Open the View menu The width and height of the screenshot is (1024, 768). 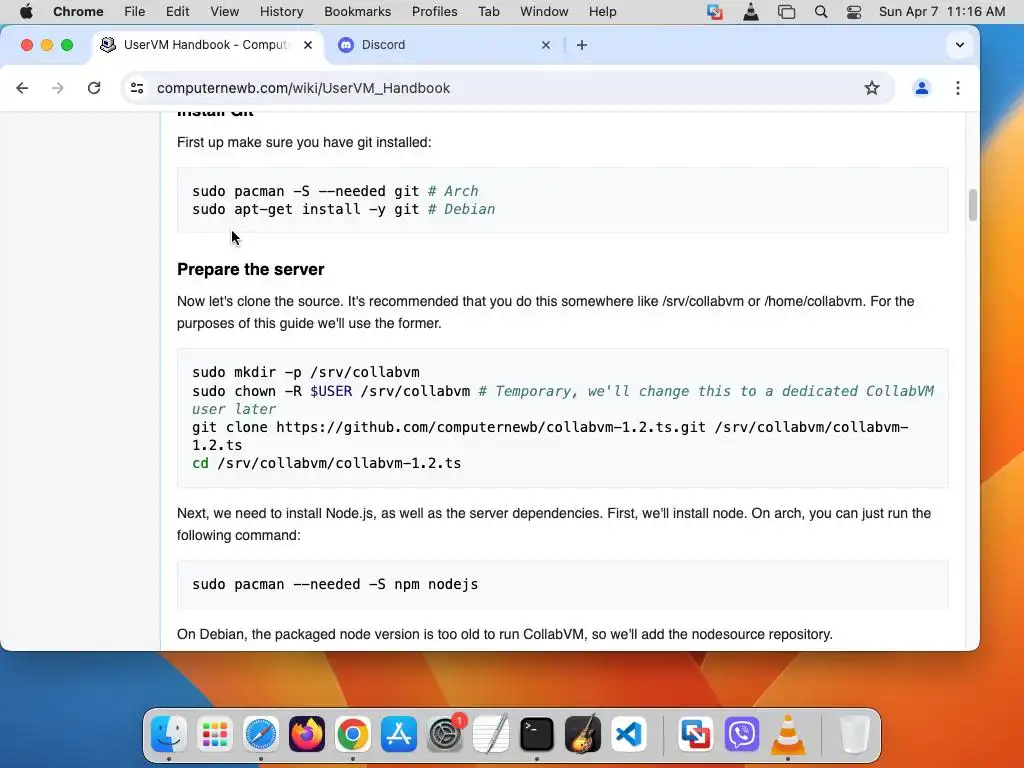coord(225,12)
